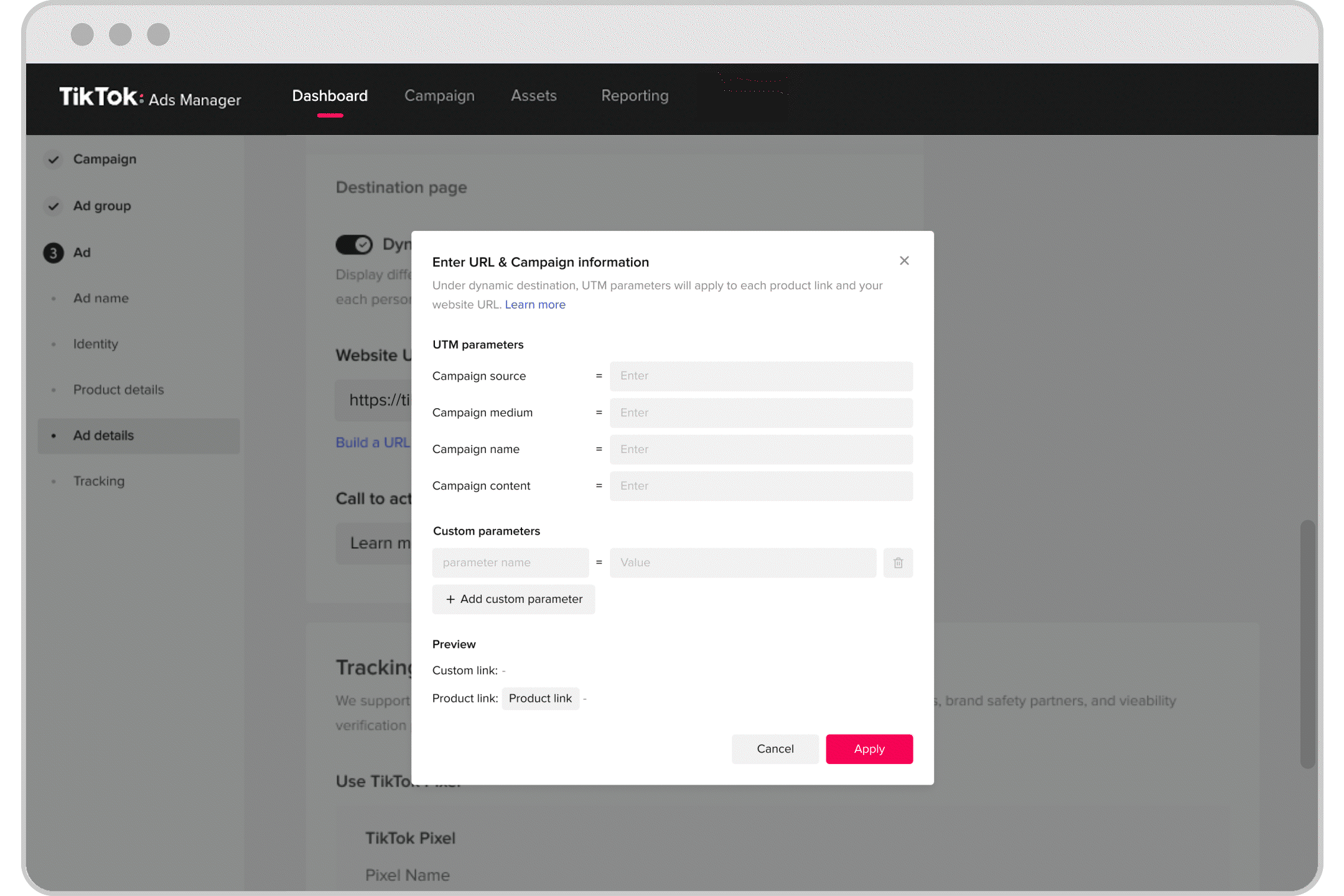The image size is (1344, 896).
Task: Select Tracking item in left sidebar
Action: coord(99,481)
